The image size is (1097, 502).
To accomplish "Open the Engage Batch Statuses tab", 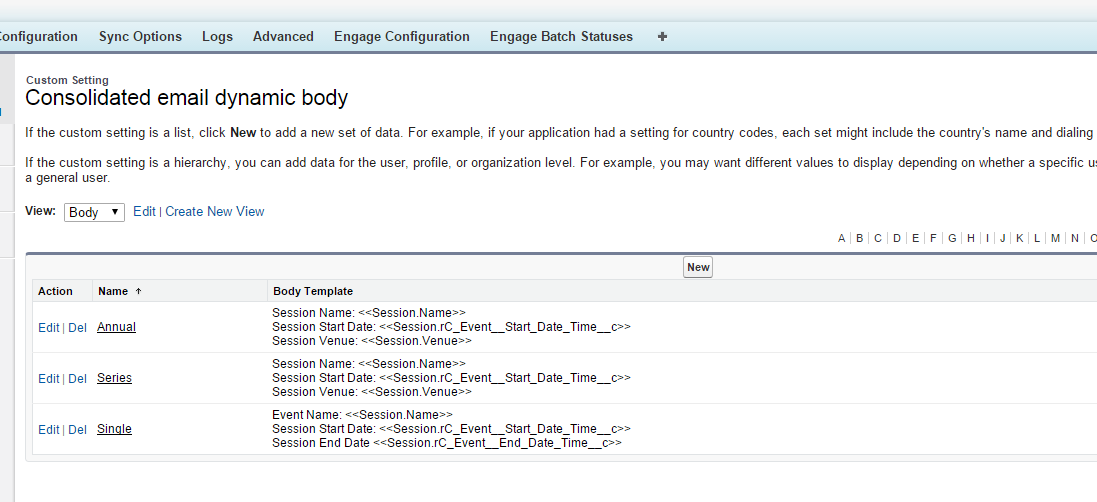I will click(x=561, y=37).
